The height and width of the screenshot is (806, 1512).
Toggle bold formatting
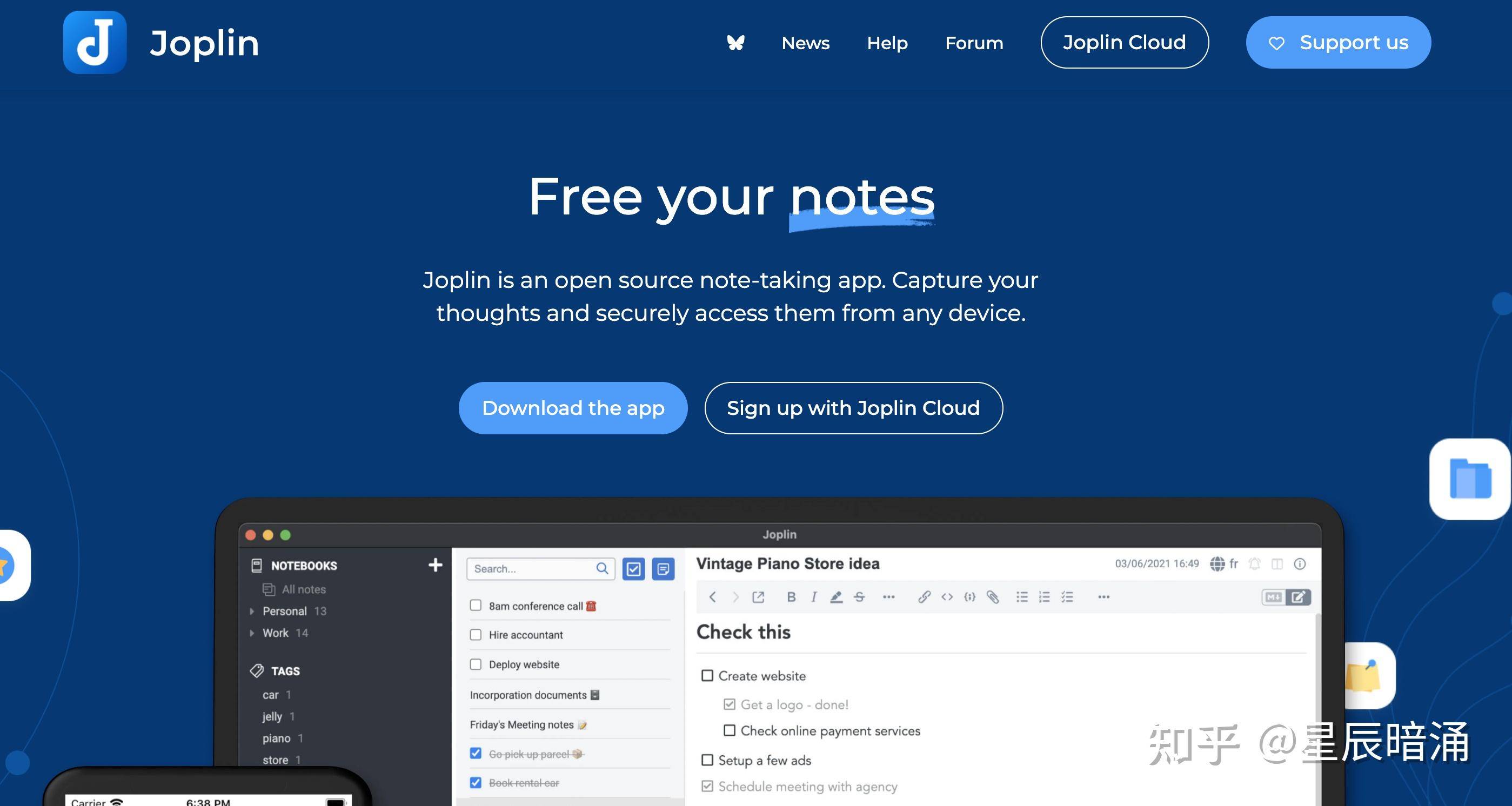click(x=791, y=597)
